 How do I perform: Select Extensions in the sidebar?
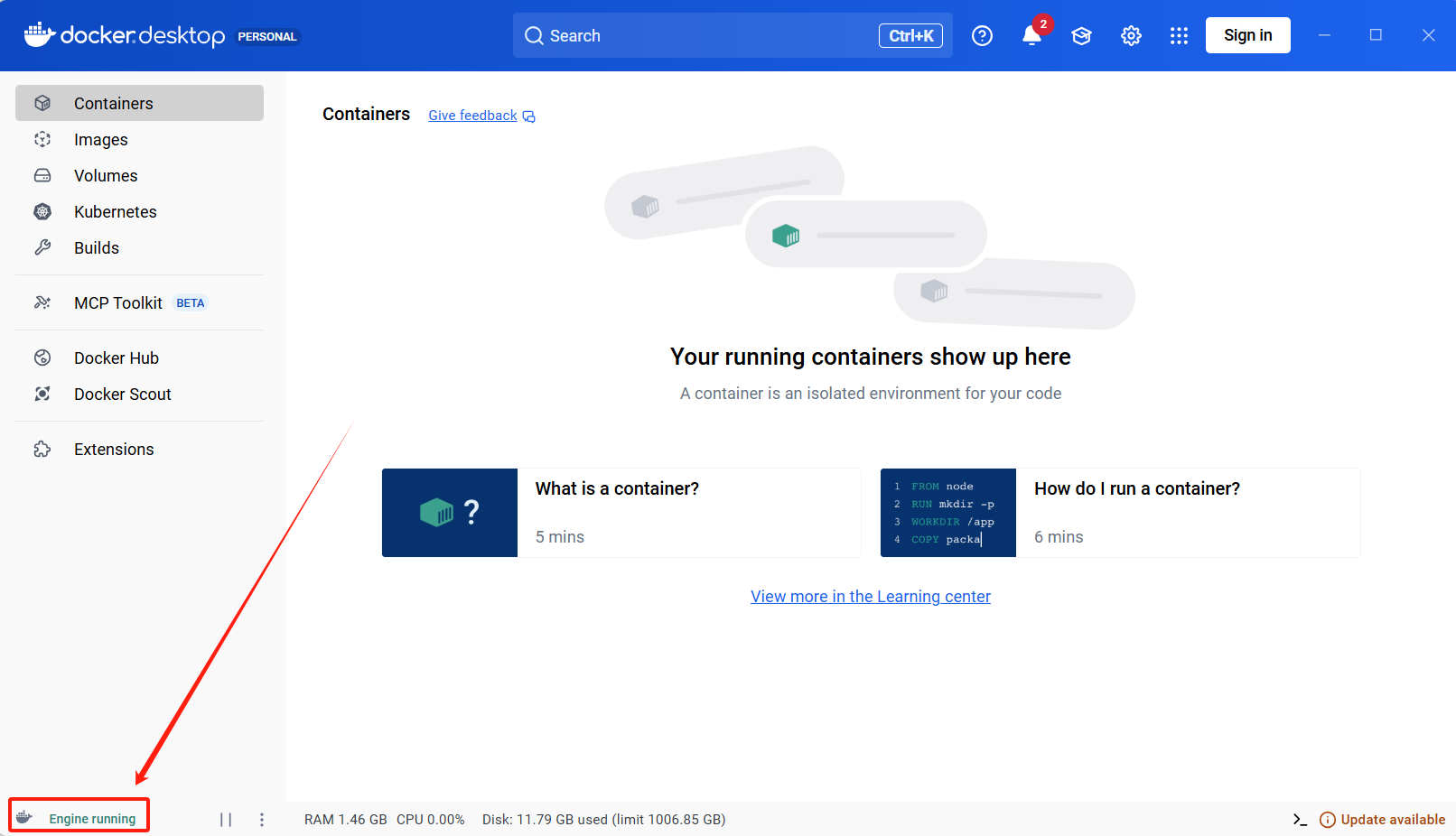pos(139,449)
